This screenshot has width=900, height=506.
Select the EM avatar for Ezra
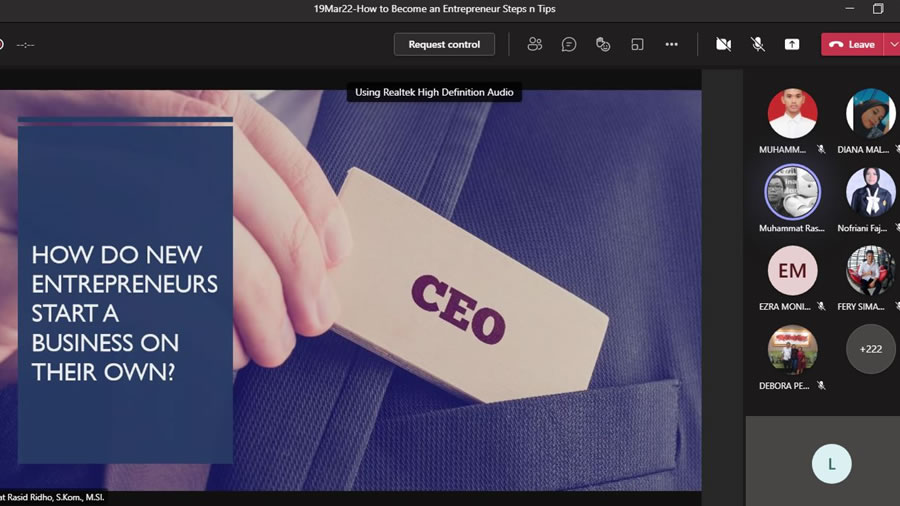(792, 271)
